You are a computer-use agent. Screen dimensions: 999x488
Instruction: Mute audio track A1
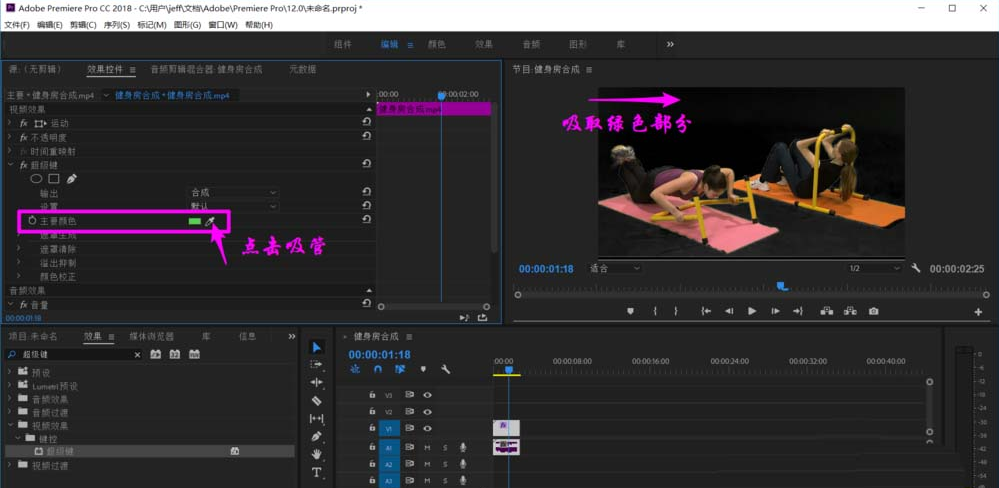click(427, 447)
